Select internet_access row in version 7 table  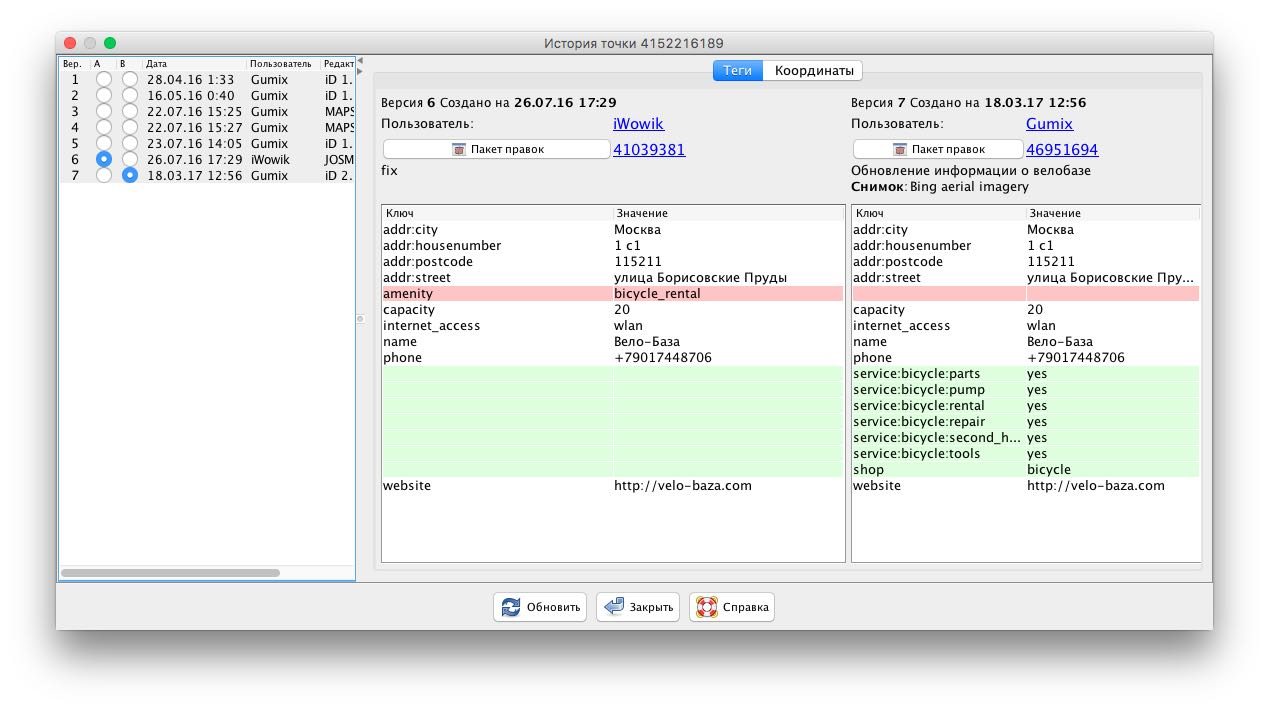click(1026, 326)
